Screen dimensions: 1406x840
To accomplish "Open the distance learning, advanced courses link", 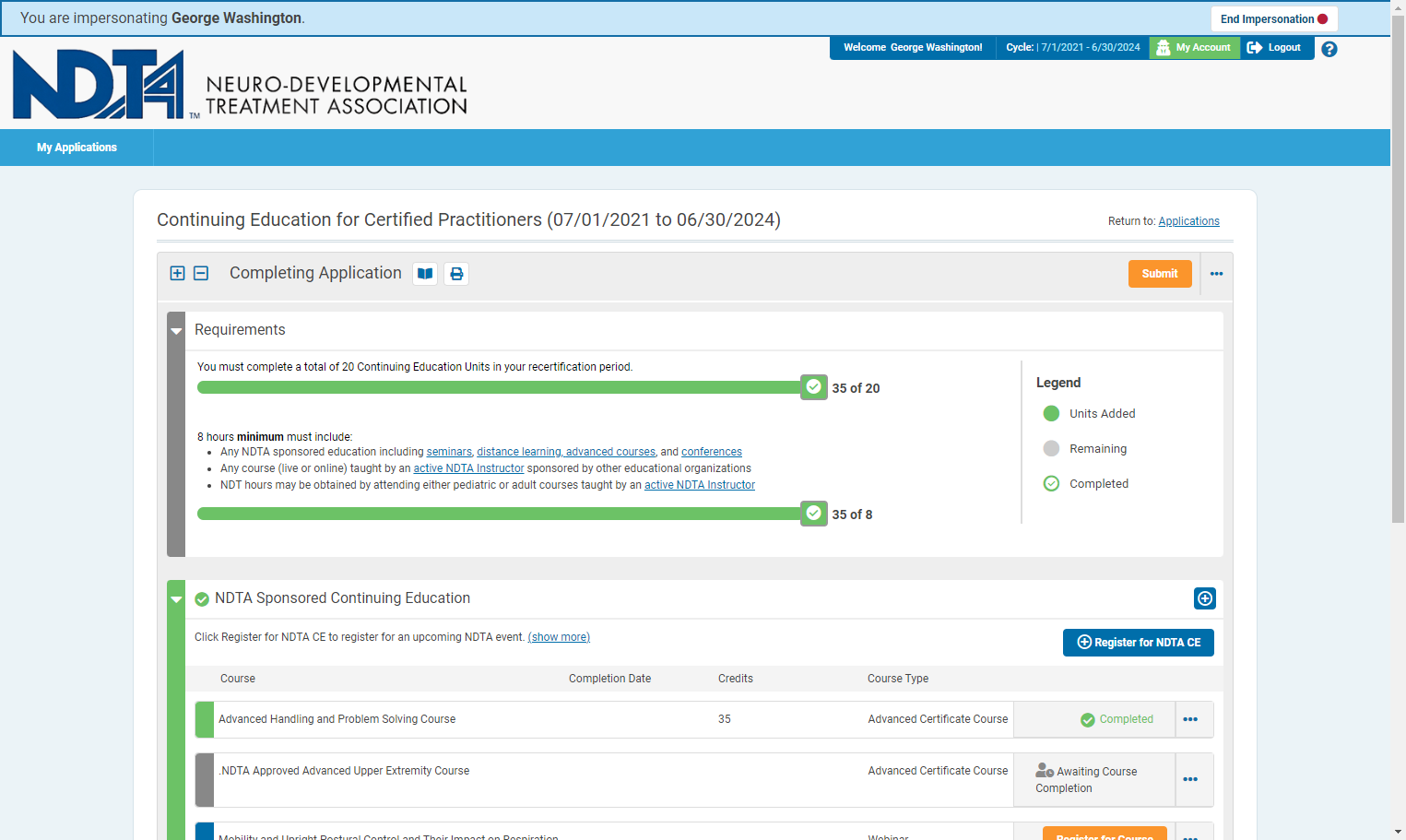I will click(566, 452).
